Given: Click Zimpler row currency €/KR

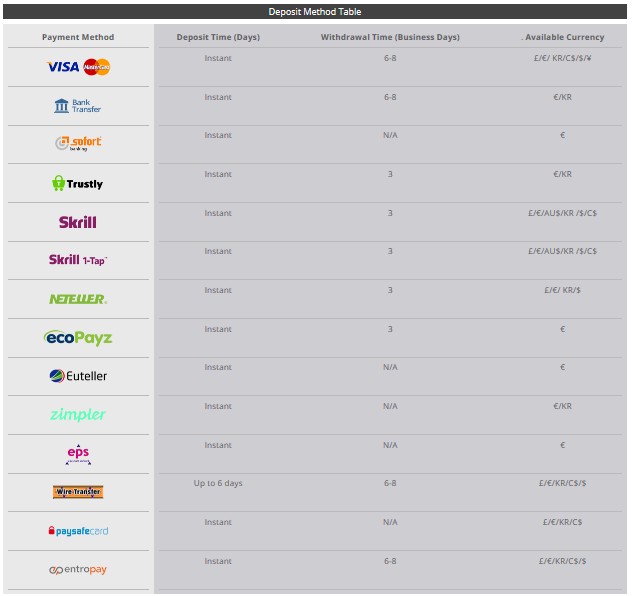Looking at the screenshot, I should coord(563,406).
